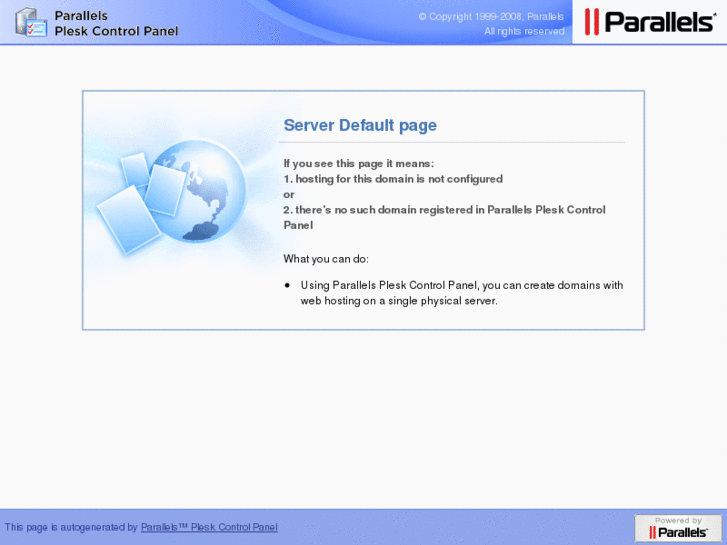This screenshot has height=545, width=727.
Task: Click the Copyright 1999-2008 Parallels text
Action: point(491,17)
